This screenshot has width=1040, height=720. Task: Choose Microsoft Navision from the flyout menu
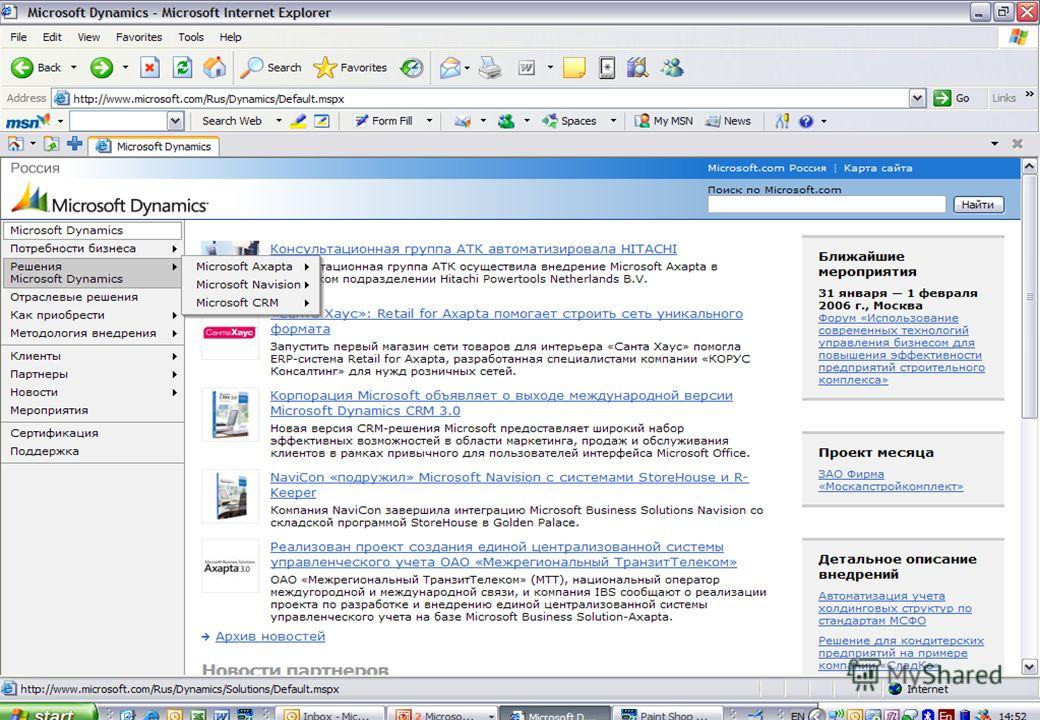(x=249, y=284)
